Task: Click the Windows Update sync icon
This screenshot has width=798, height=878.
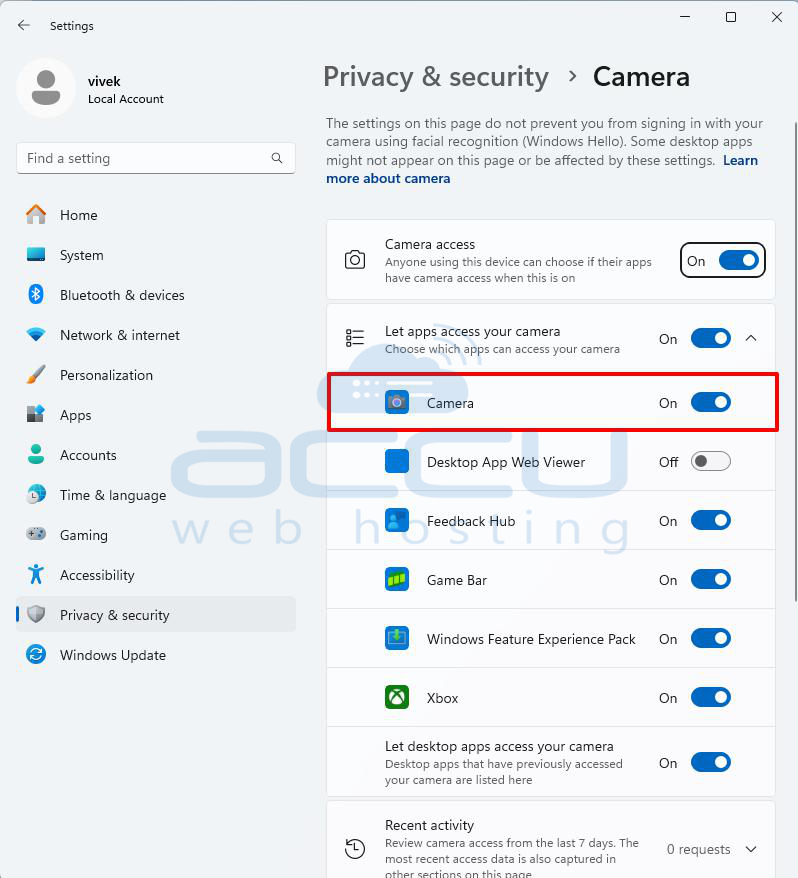Action: coord(36,655)
